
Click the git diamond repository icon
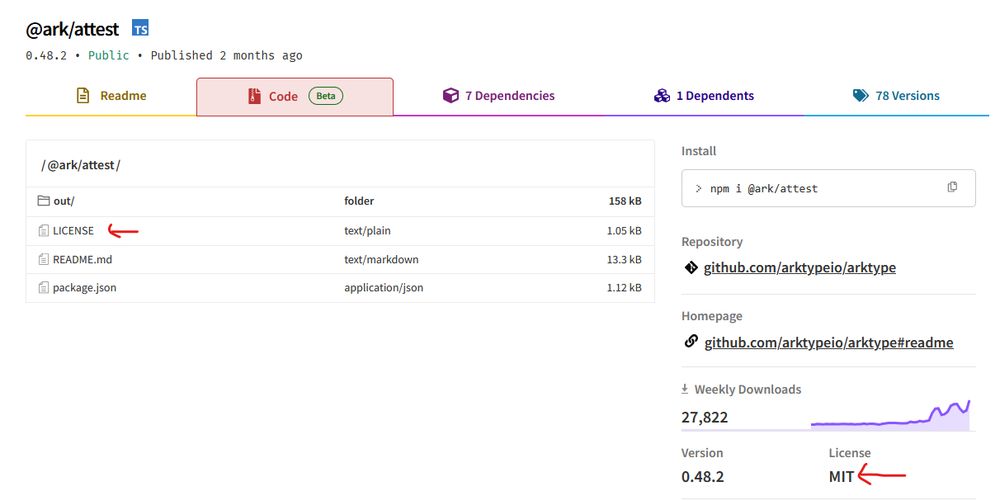[691, 268]
